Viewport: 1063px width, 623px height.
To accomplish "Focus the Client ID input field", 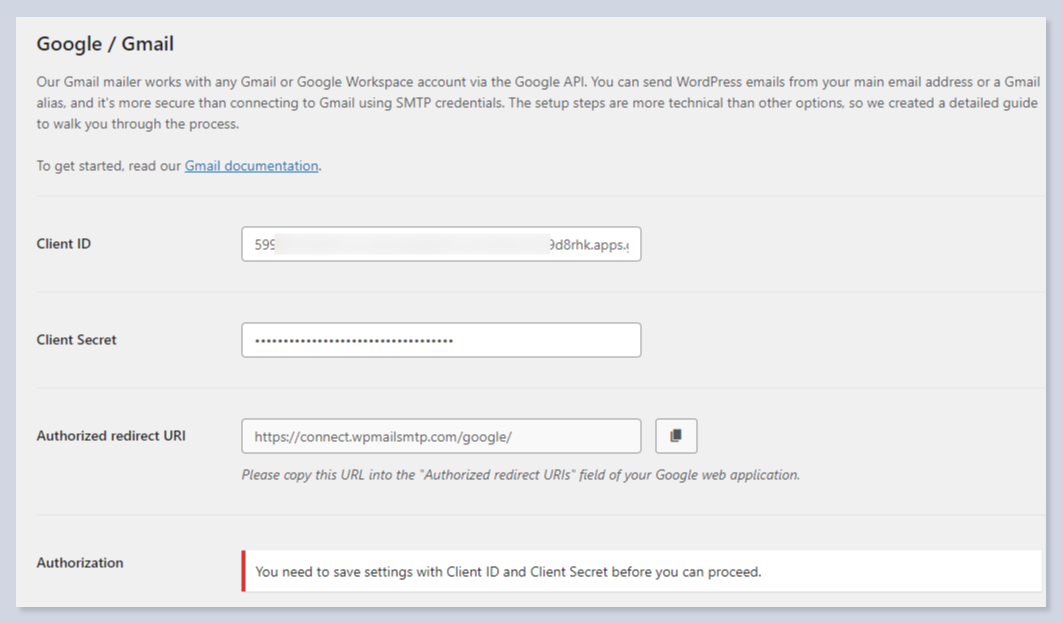I will click(x=441, y=244).
